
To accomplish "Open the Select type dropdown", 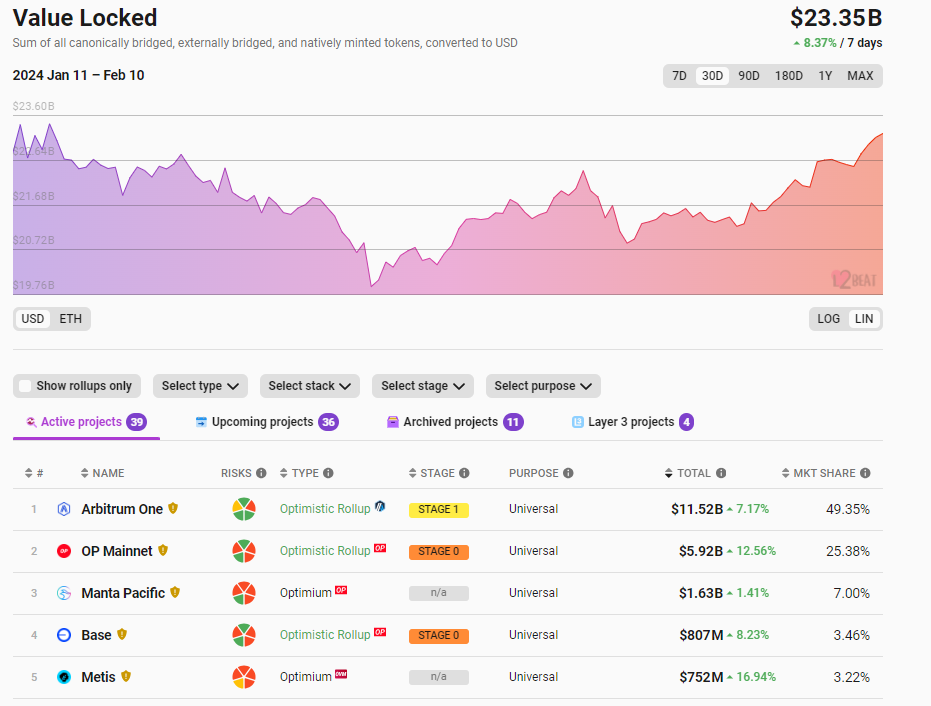I will tap(200, 386).
